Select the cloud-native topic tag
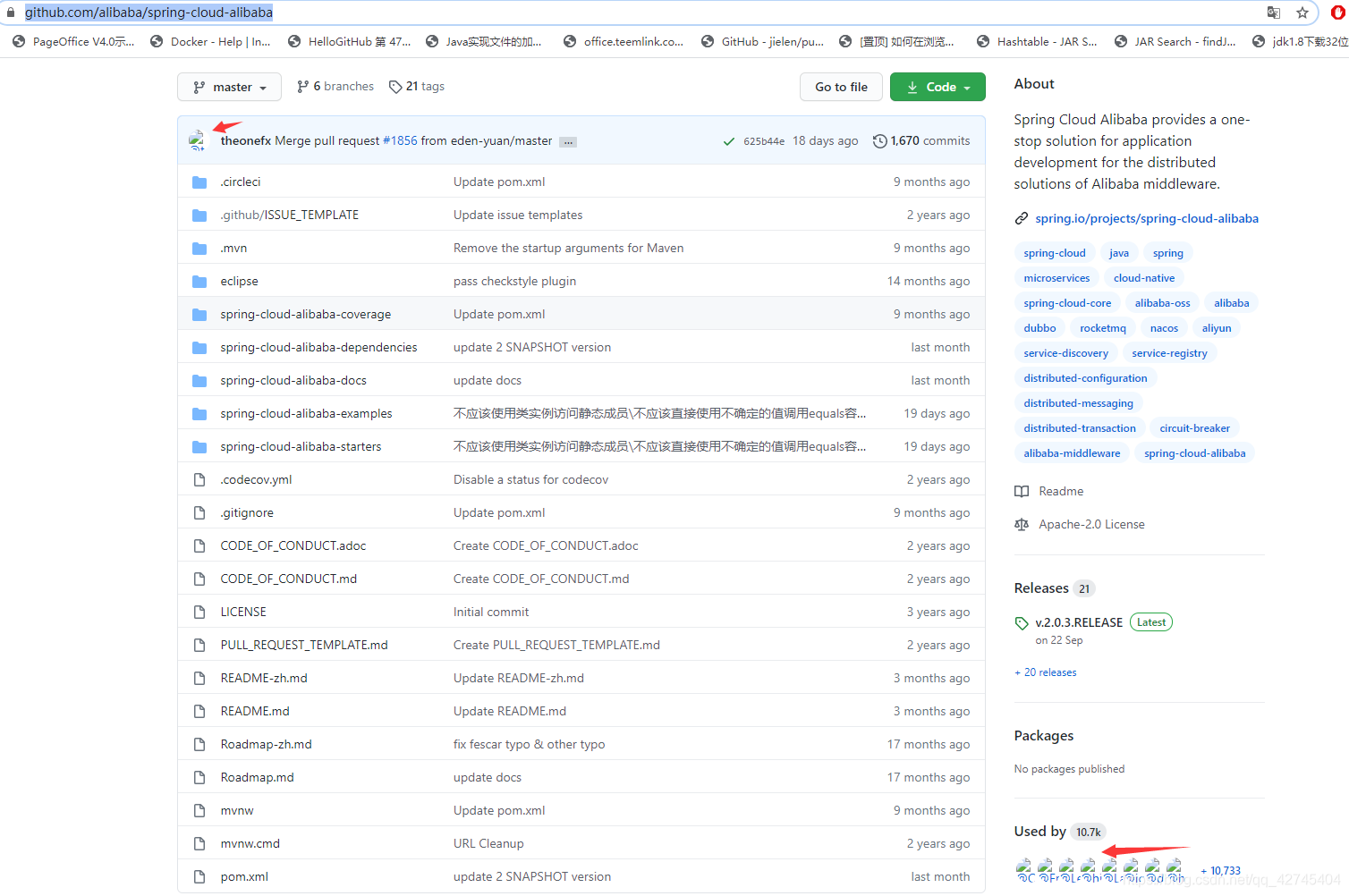Screen dimensions: 1349x896 pyautogui.click(x=1144, y=278)
